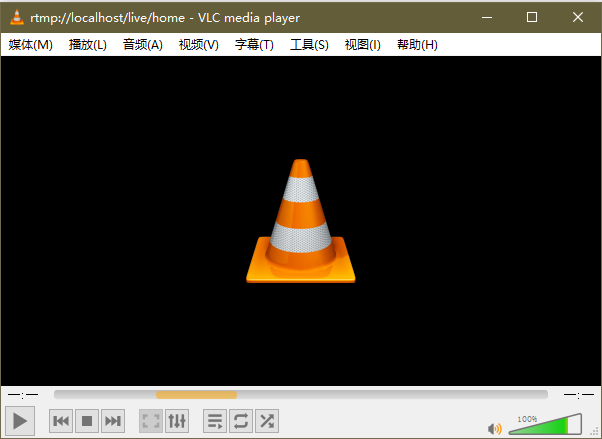
Task: Open the 工具(S) menu
Action: (x=309, y=45)
